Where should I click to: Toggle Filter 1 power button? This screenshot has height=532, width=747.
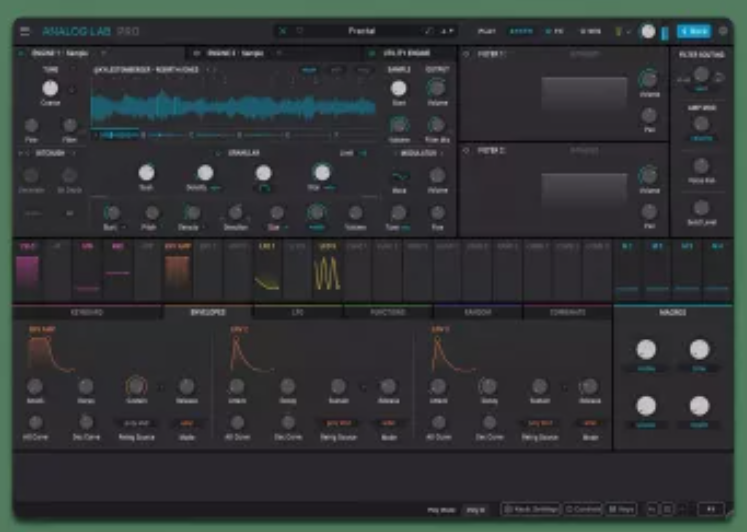point(466,54)
